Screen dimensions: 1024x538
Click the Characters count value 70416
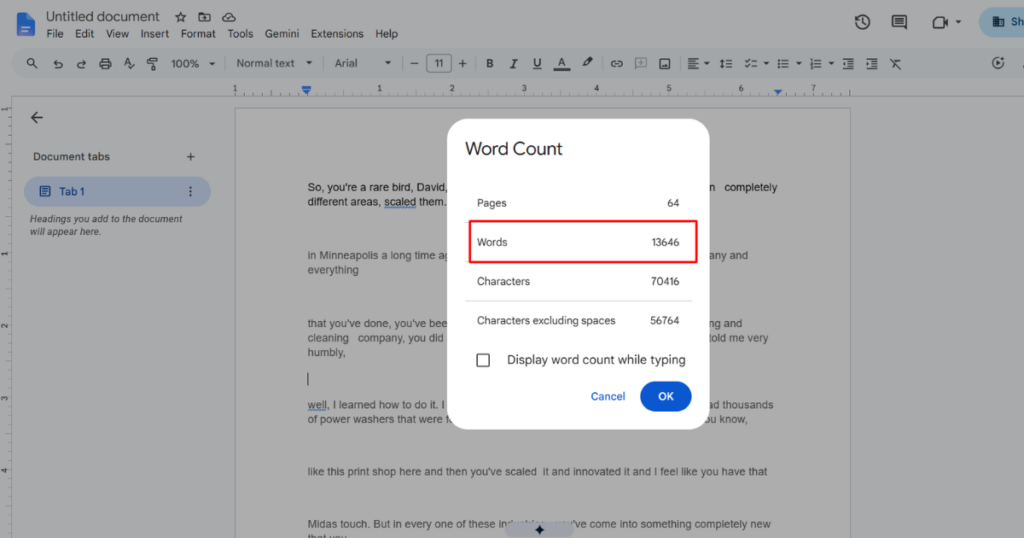[x=665, y=281]
